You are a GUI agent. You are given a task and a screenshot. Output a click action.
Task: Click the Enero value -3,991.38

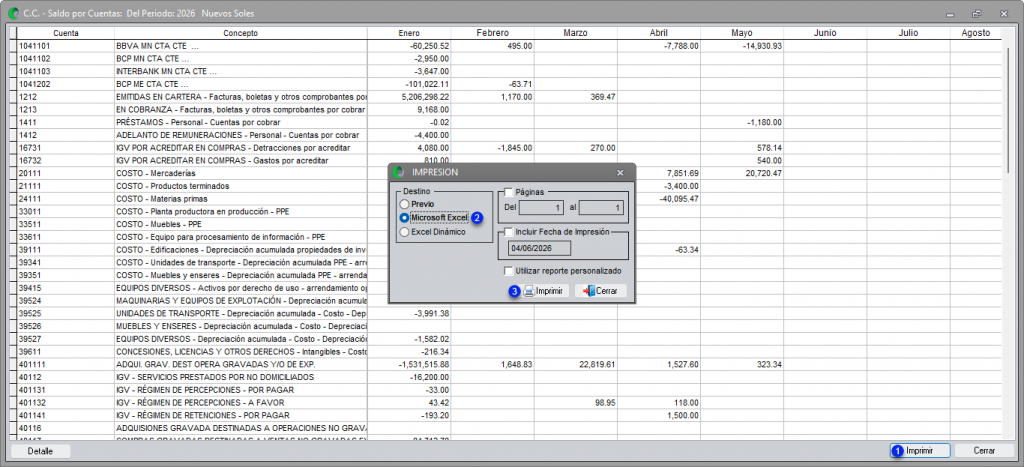pos(409,314)
